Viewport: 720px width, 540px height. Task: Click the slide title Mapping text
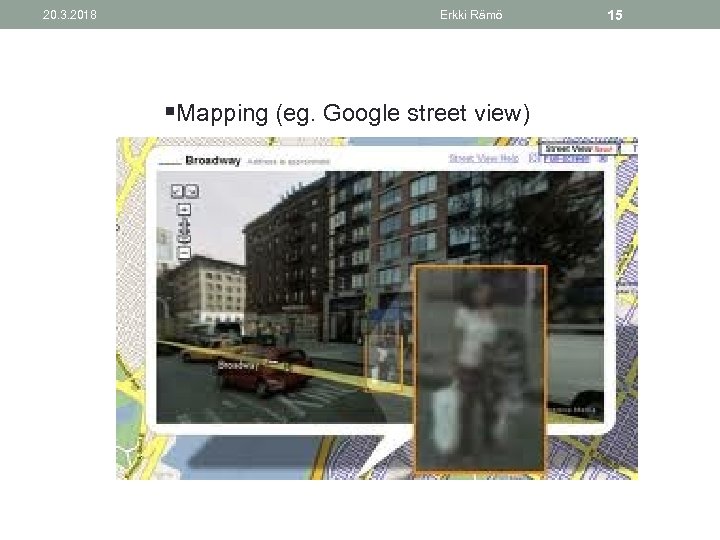click(x=353, y=113)
